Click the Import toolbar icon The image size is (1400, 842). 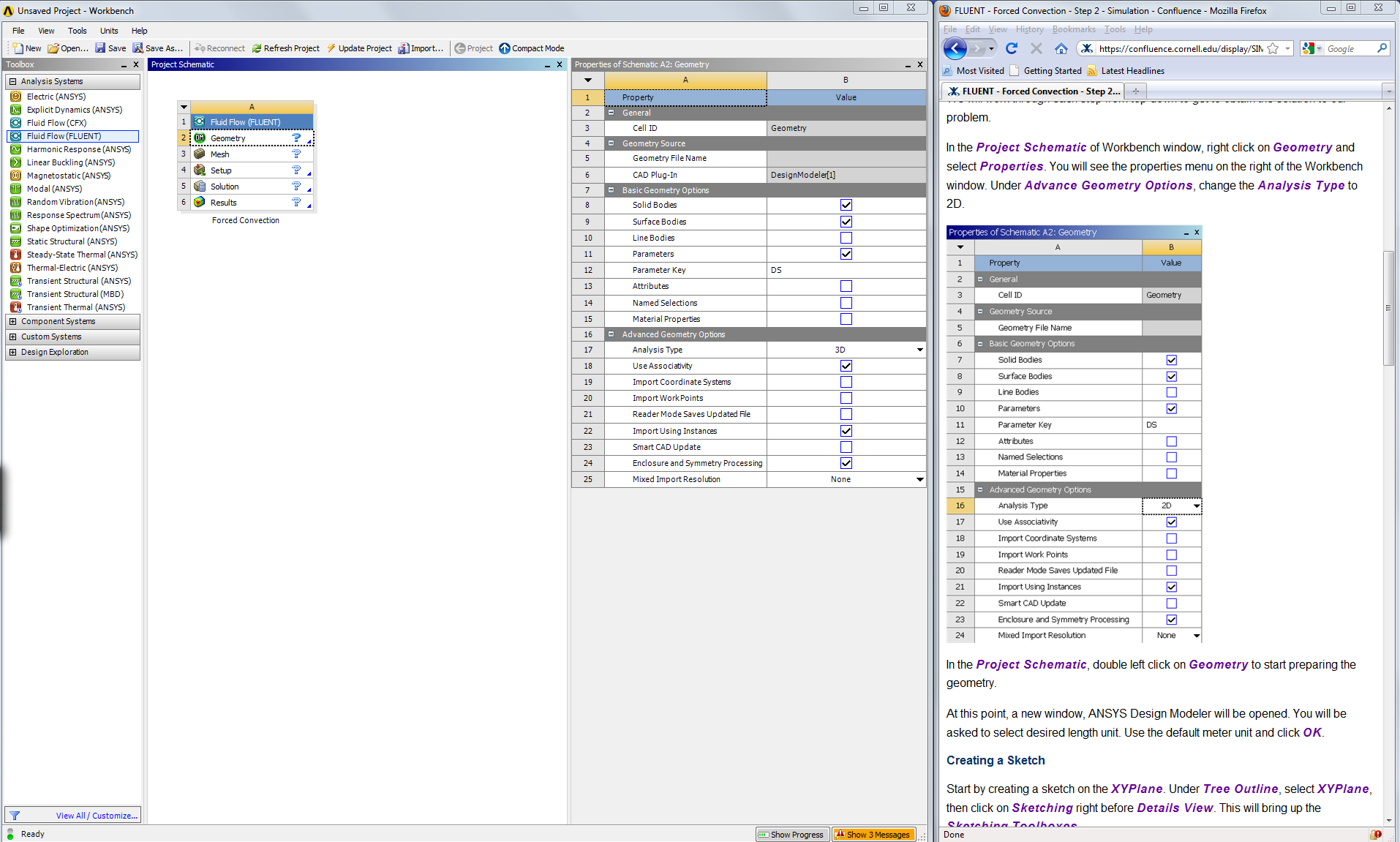(x=403, y=48)
